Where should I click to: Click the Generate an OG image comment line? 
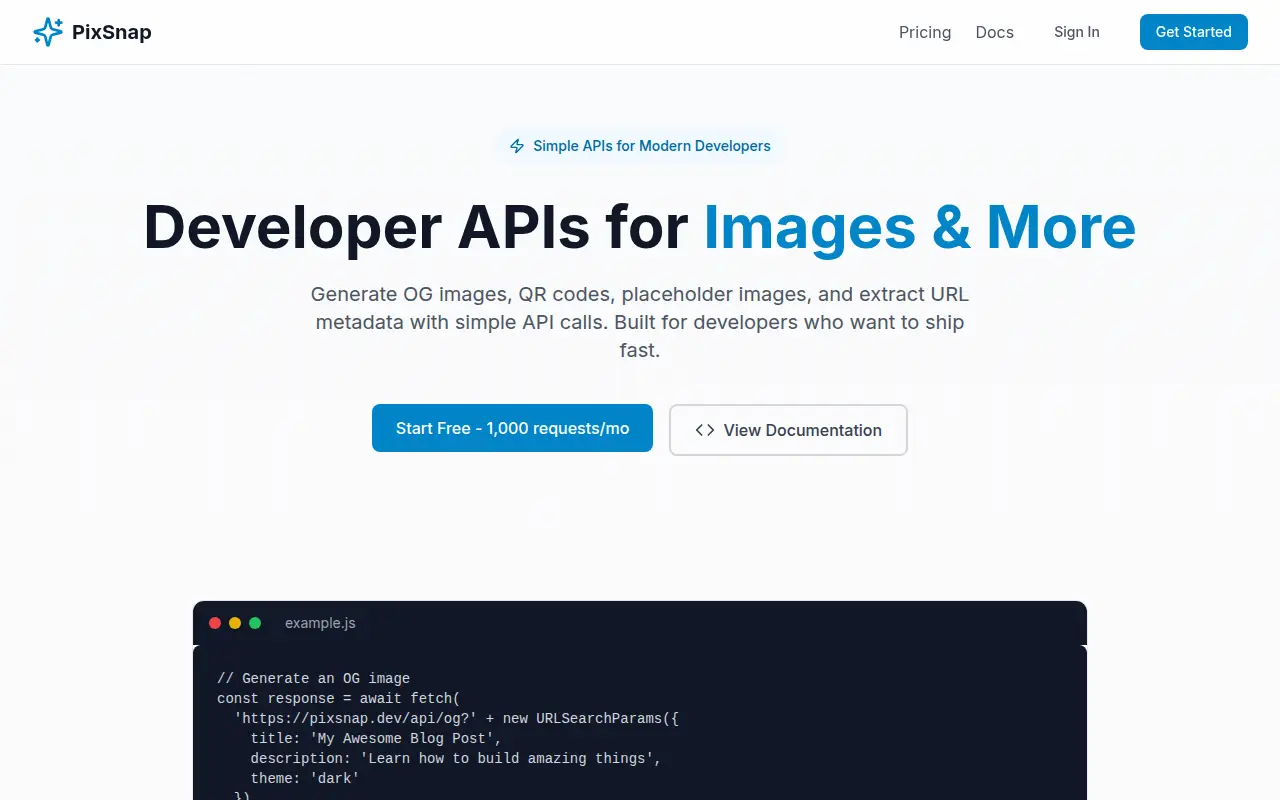click(x=313, y=678)
